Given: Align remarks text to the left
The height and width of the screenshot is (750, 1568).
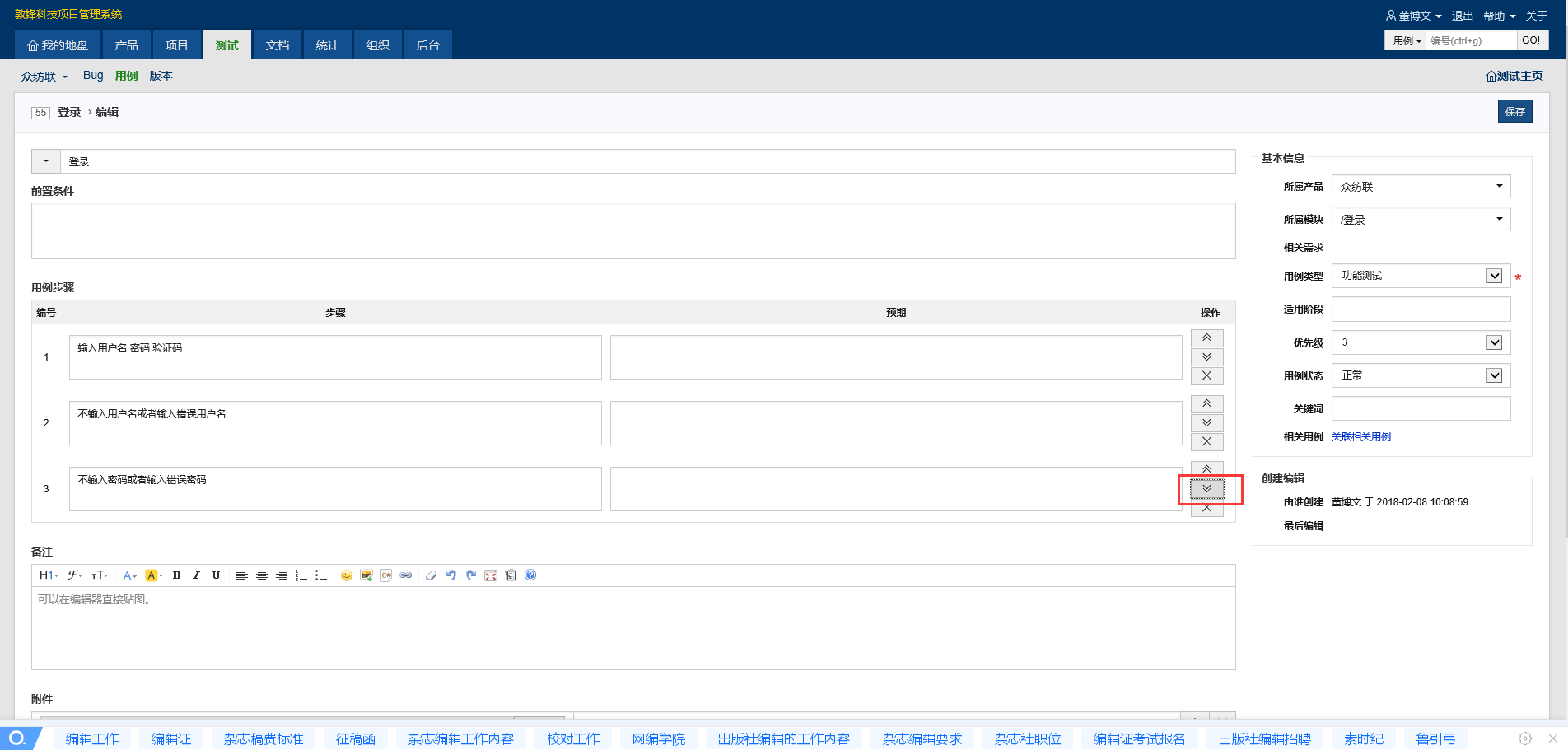Looking at the screenshot, I should pyautogui.click(x=241, y=575).
